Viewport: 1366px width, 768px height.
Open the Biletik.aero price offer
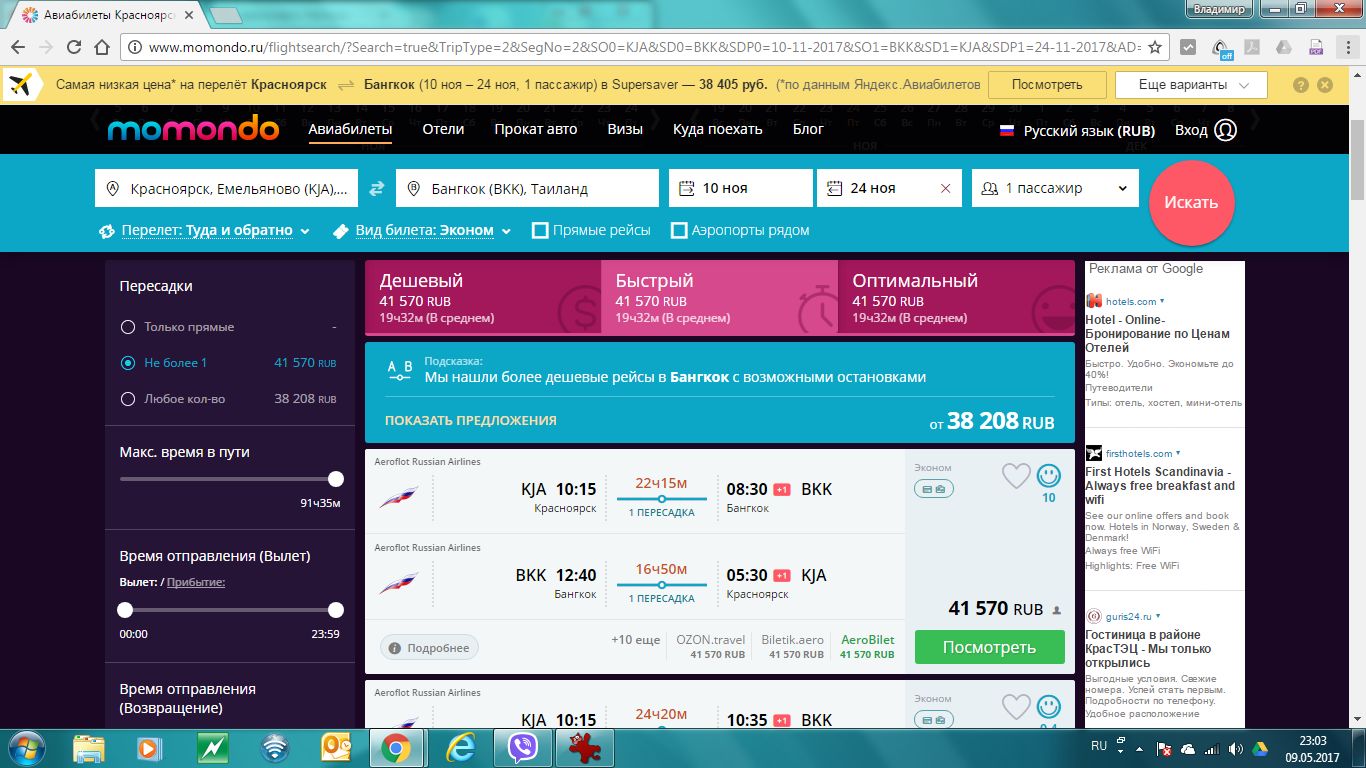pyautogui.click(x=792, y=647)
